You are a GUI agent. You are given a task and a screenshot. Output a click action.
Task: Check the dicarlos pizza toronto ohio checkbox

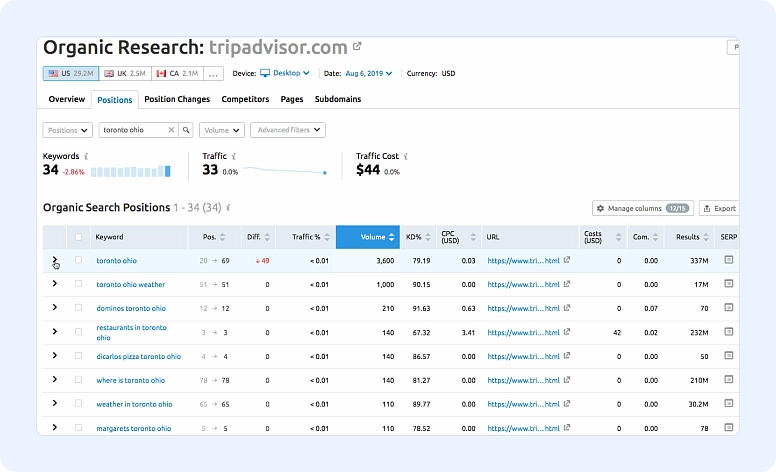click(x=78, y=355)
